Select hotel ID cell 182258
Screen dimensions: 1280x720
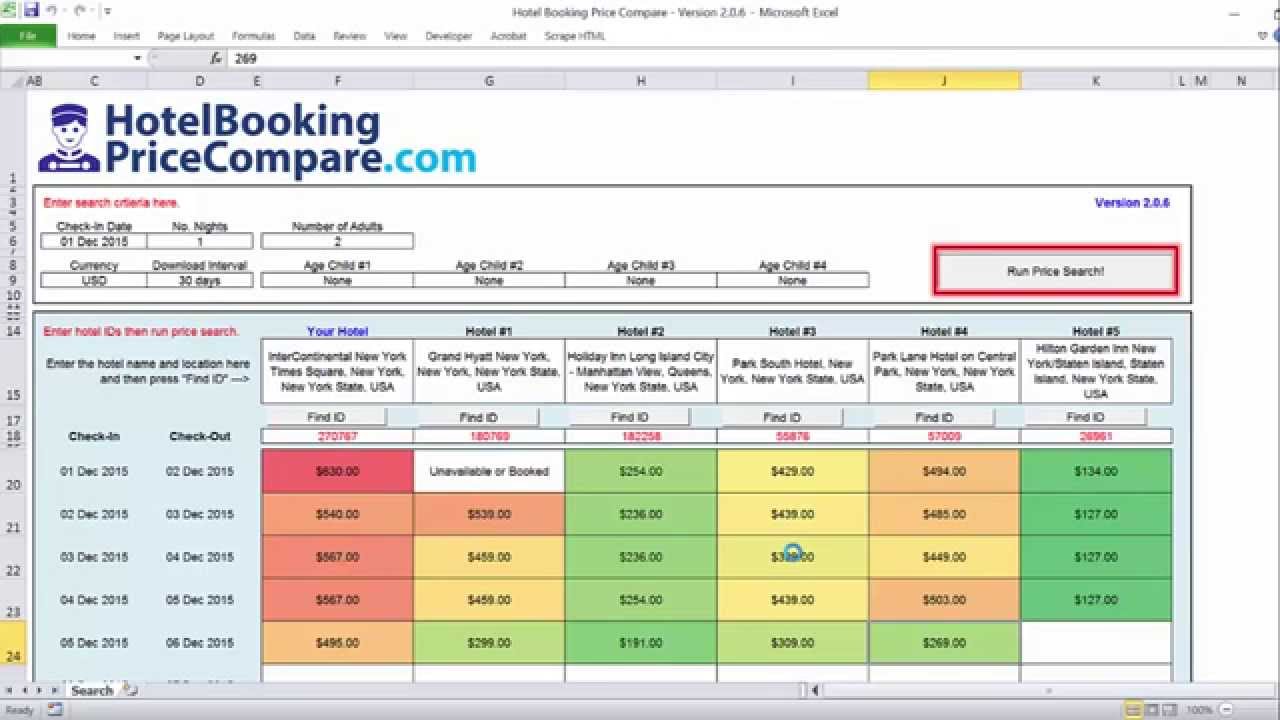click(641, 437)
